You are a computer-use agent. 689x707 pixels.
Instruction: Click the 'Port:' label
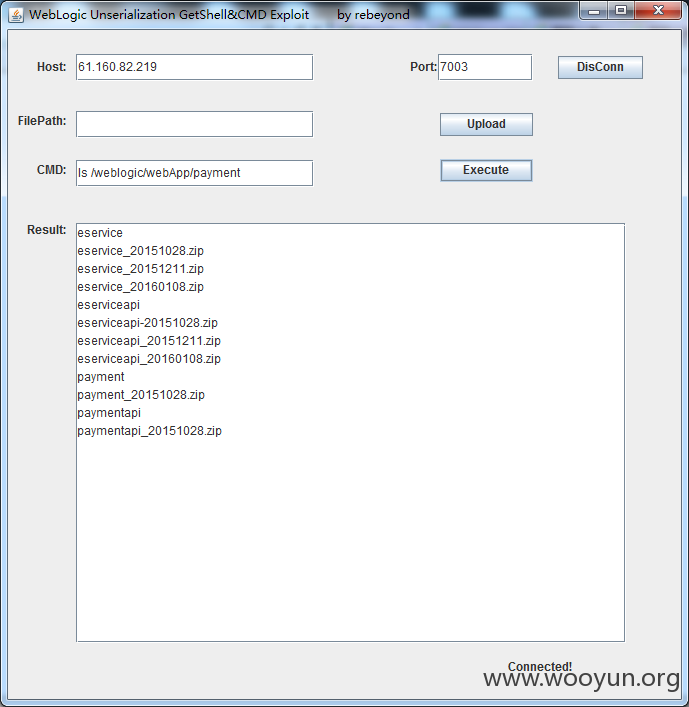tap(423, 67)
